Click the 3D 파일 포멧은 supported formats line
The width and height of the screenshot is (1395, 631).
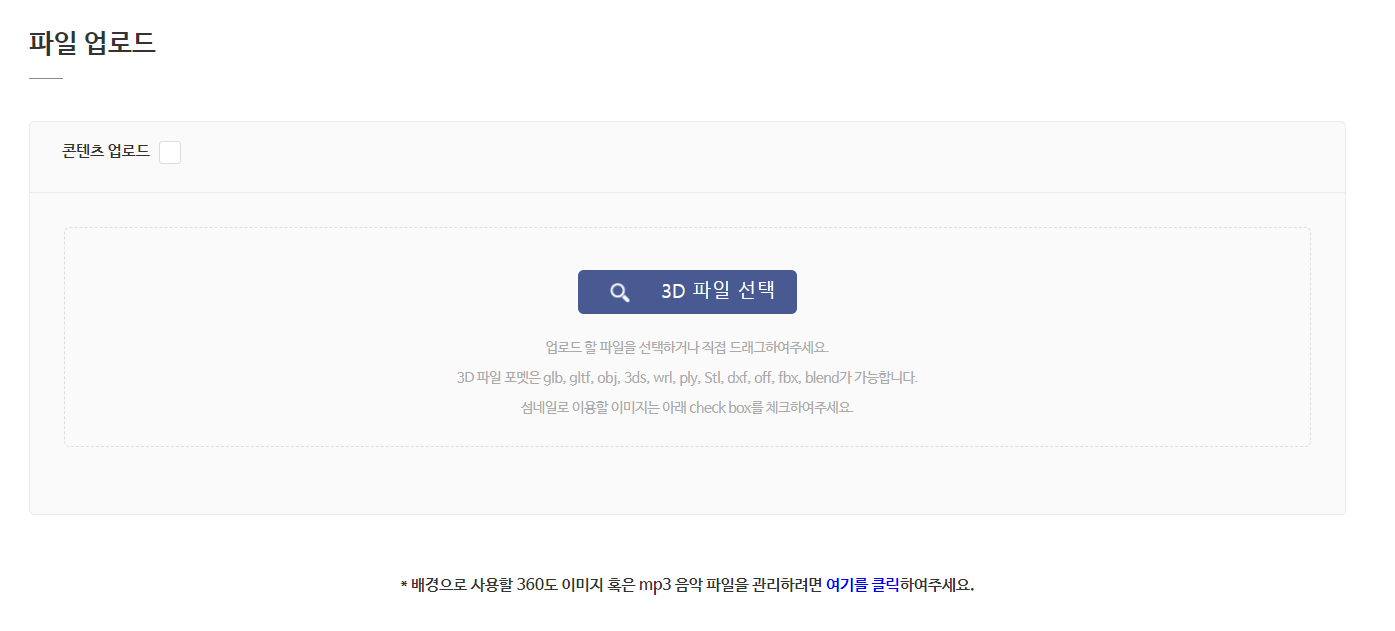[687, 378]
